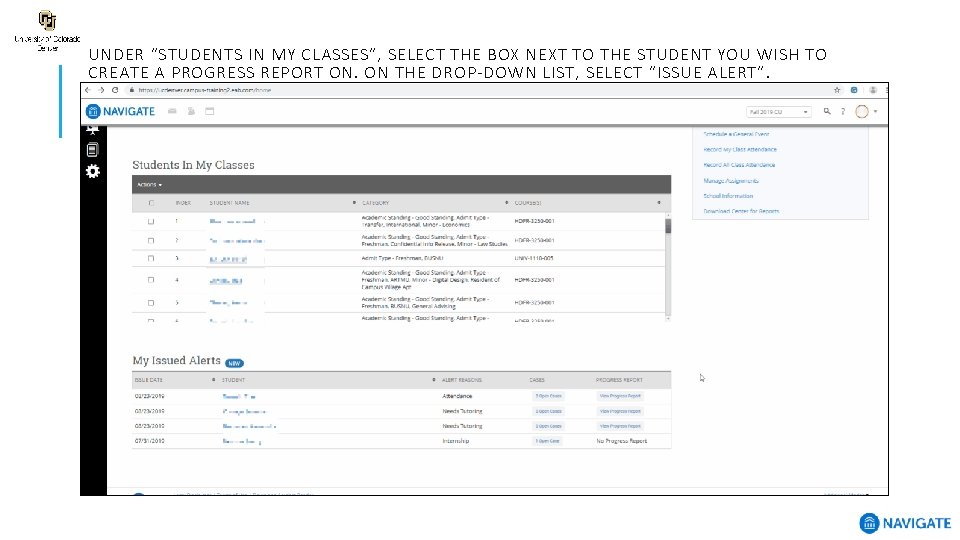Viewport: 960px width, 540px height.
Task: Click the Students In My Classes heading
Action: pos(193,165)
